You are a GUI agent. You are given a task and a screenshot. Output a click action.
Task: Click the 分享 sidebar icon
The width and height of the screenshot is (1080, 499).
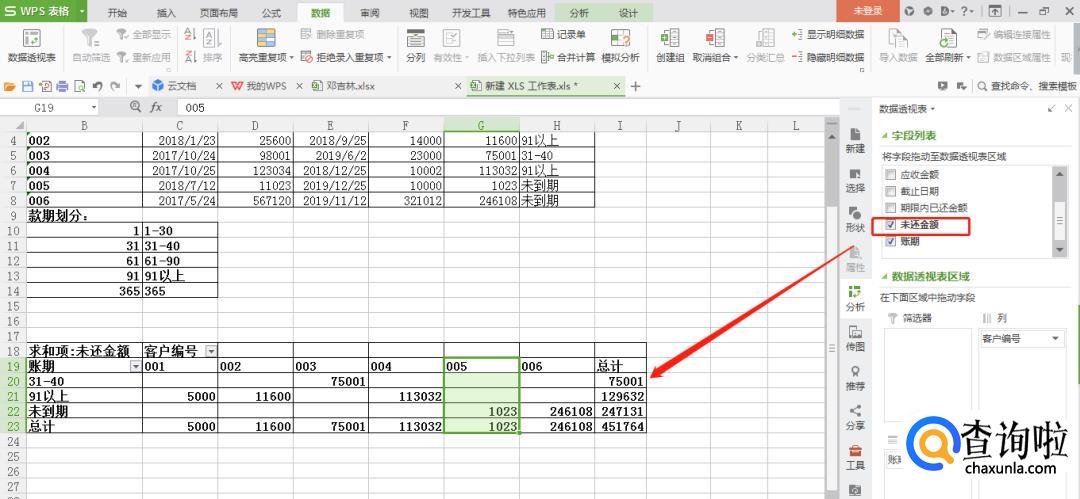pos(855,417)
